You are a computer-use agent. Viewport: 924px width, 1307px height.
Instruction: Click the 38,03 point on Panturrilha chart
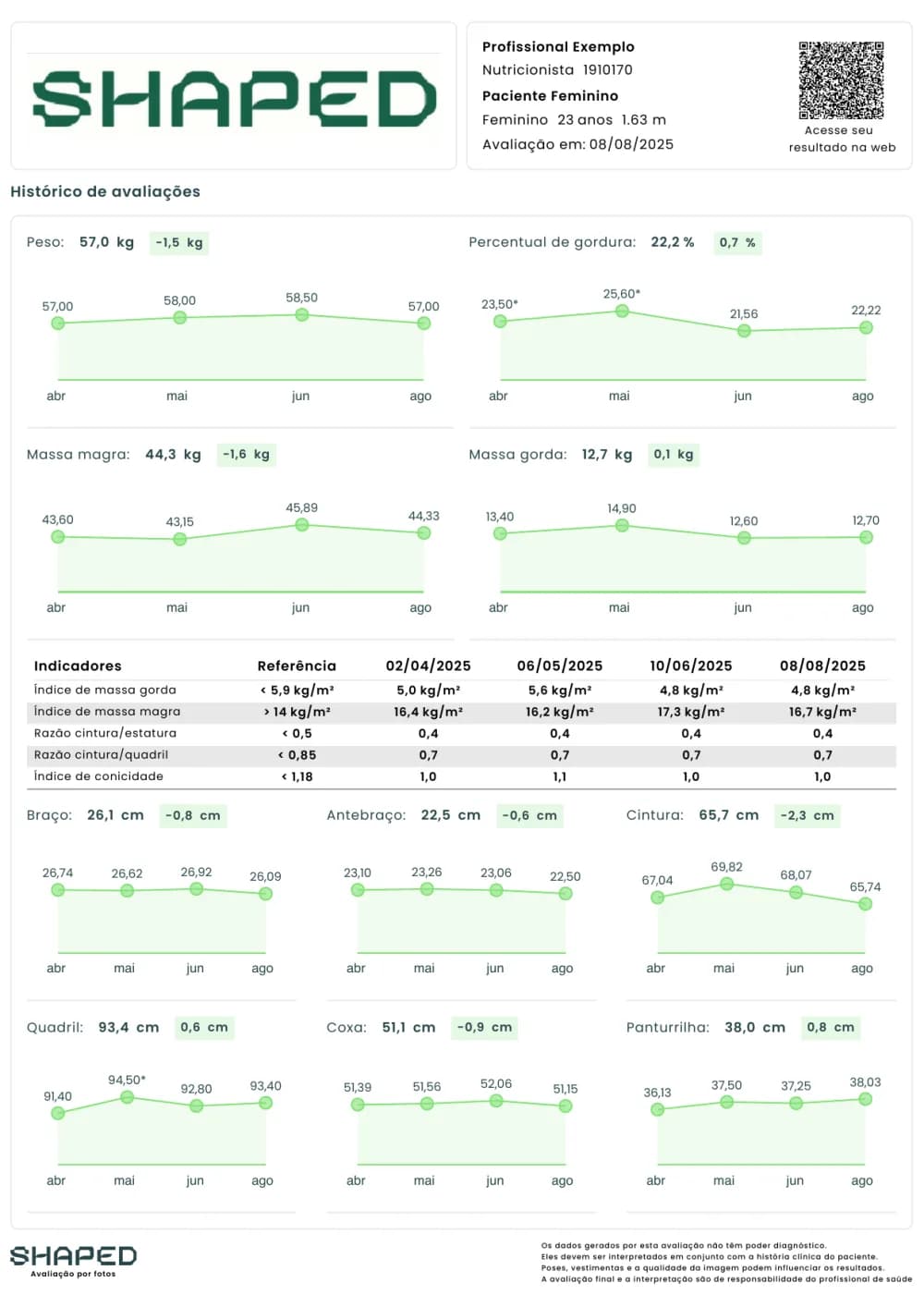[866, 1099]
